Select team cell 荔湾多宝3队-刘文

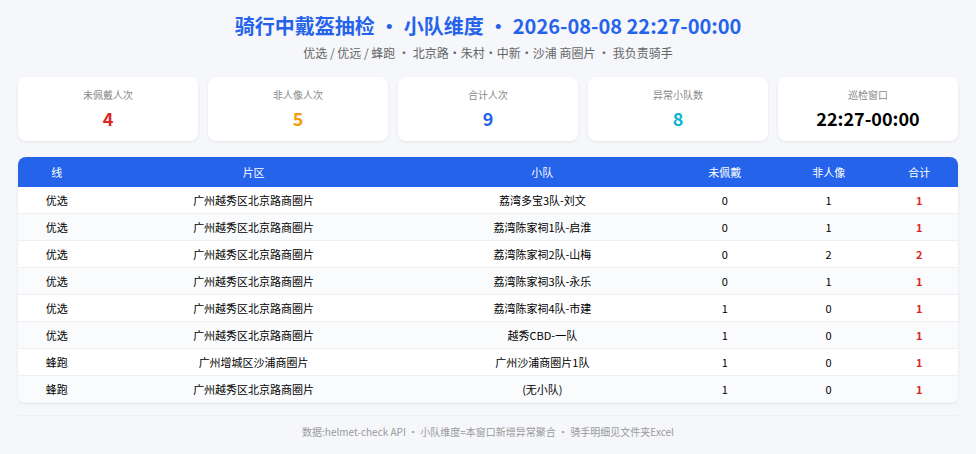point(542,201)
